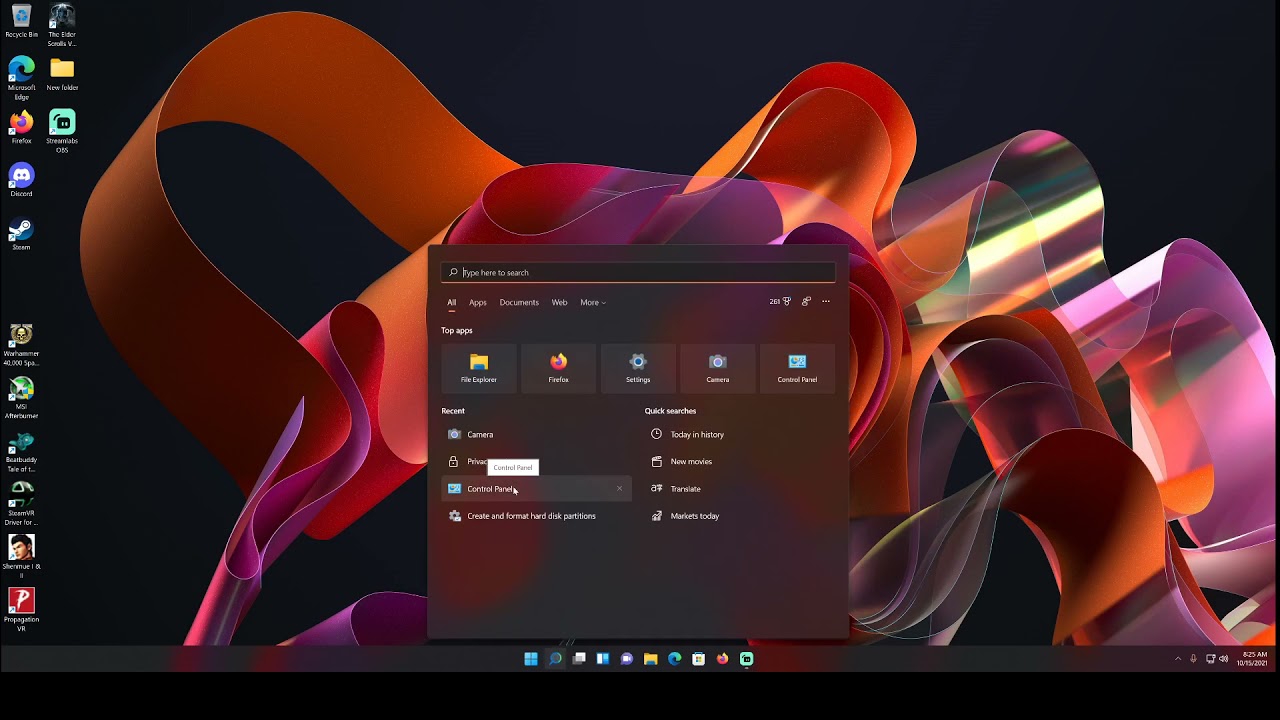Open Streamlabs OBS on the taskbar
1280x720 pixels.
click(x=747, y=659)
